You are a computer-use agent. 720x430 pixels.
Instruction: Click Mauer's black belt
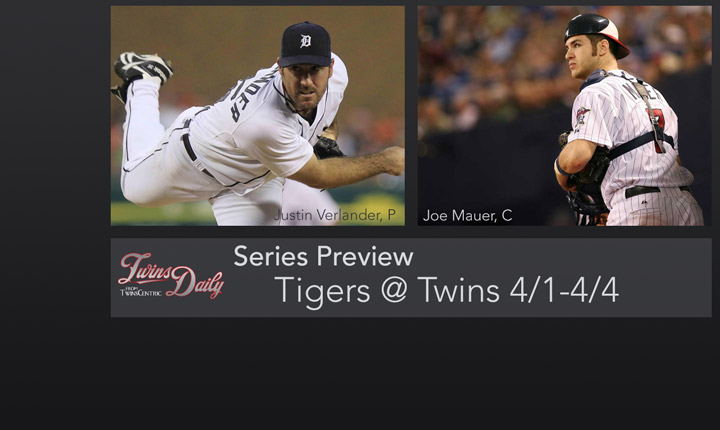pos(657,191)
